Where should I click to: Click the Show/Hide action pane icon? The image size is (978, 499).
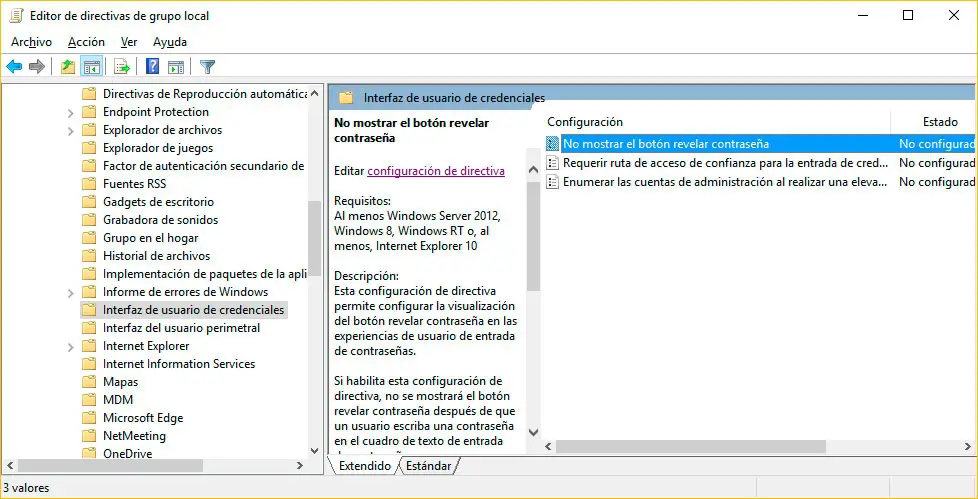pos(176,66)
